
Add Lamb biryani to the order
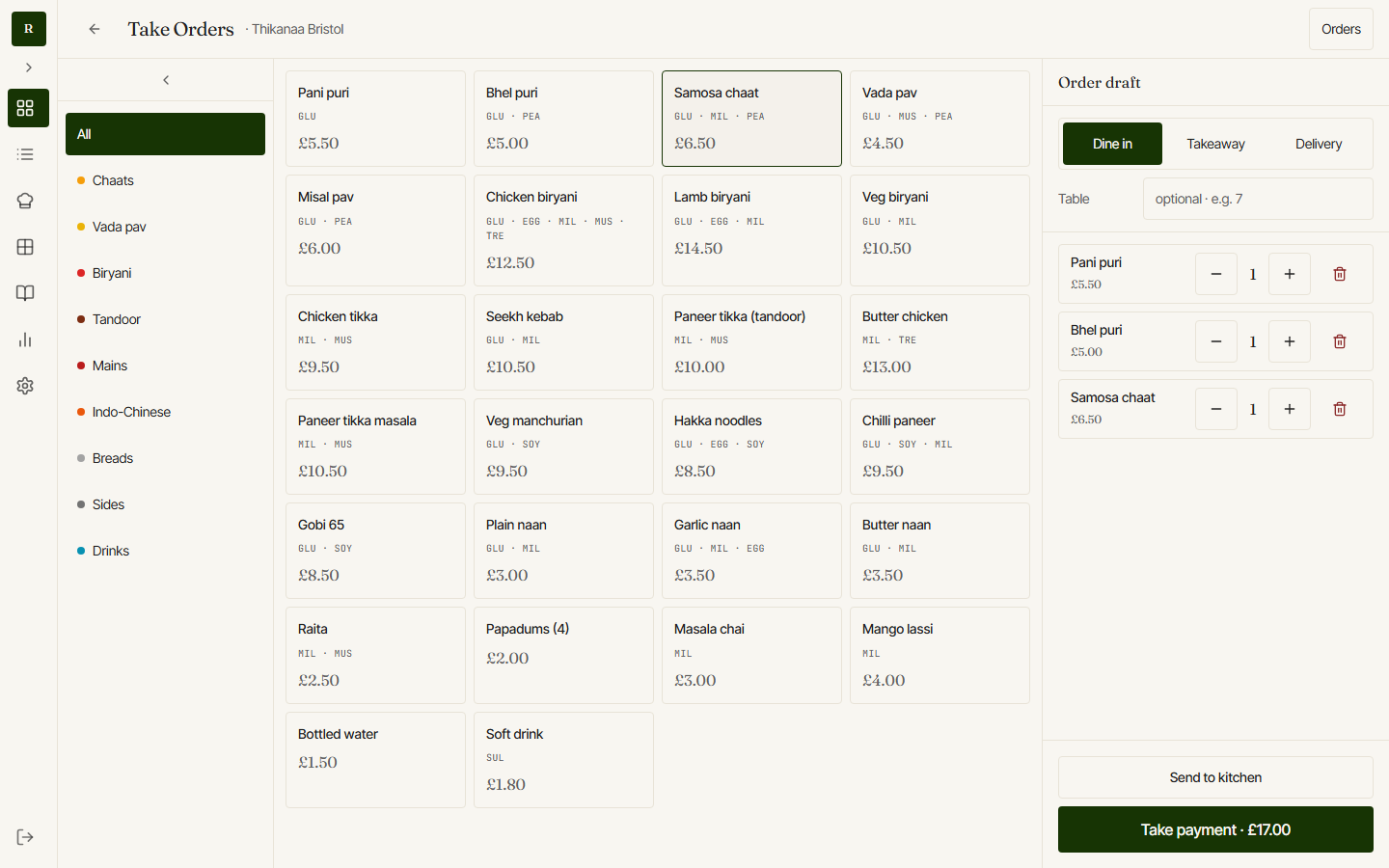pyautogui.click(x=751, y=231)
